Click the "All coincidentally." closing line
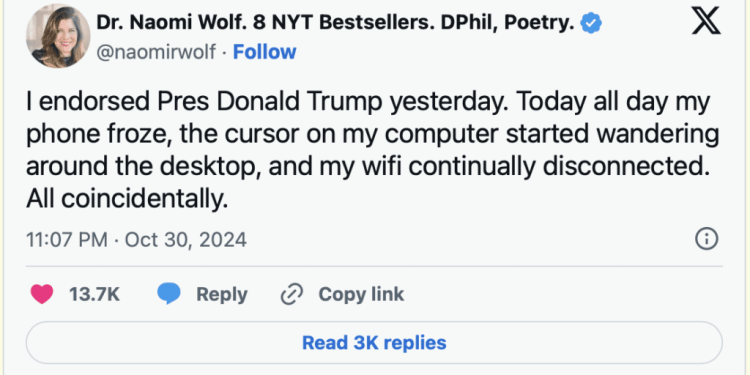 127,199
